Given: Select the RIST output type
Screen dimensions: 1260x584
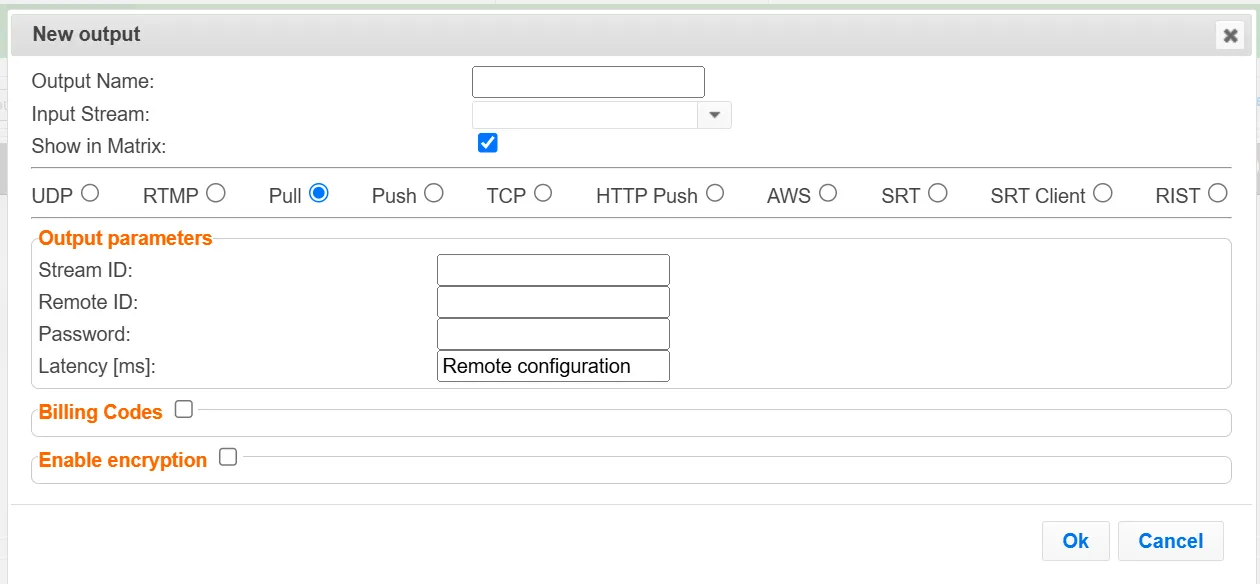Looking at the screenshot, I should (1218, 193).
